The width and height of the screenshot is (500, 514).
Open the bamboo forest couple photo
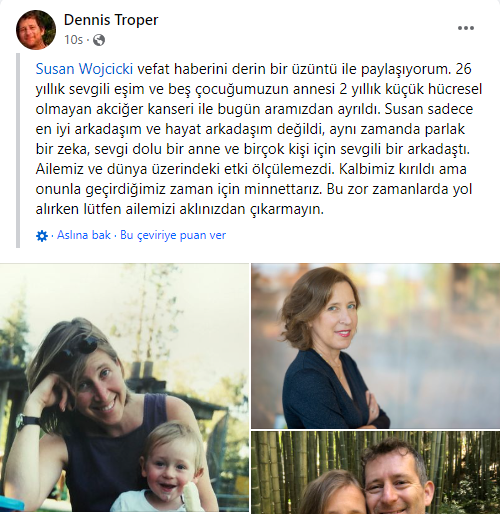(376, 472)
